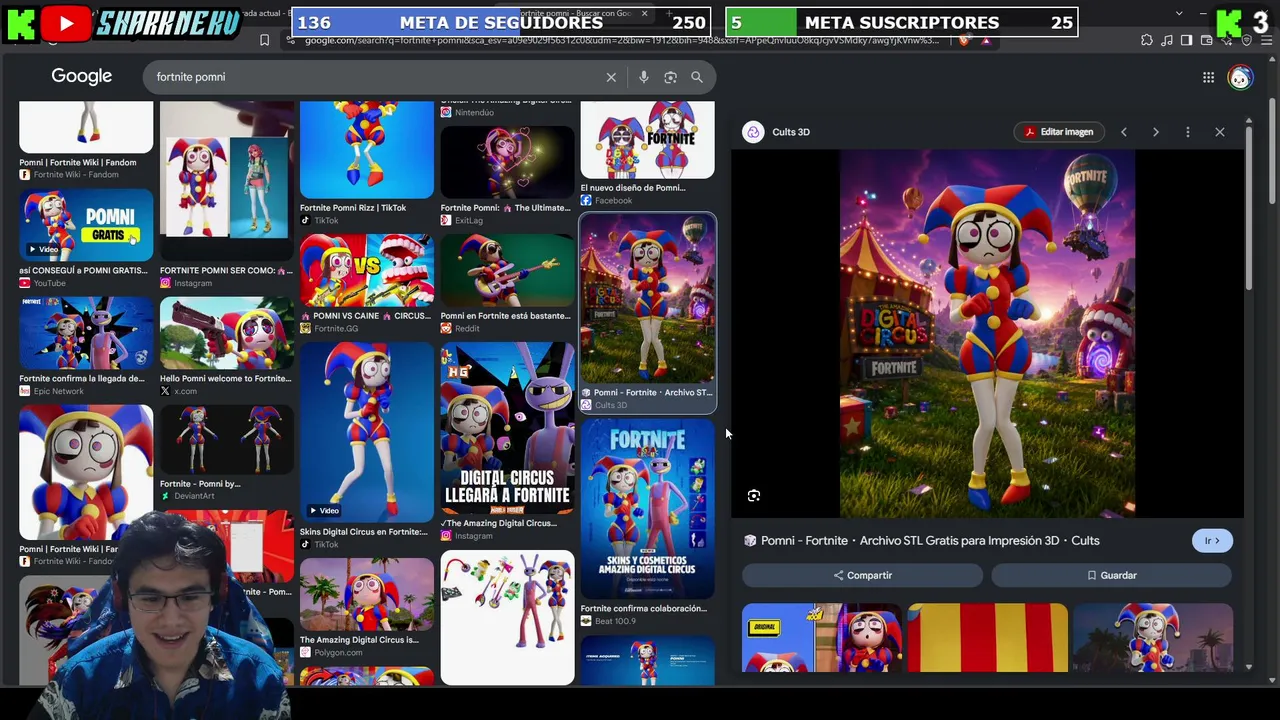1280x720 pixels.
Task: Toggle the browser side panel
Action: point(1186,40)
